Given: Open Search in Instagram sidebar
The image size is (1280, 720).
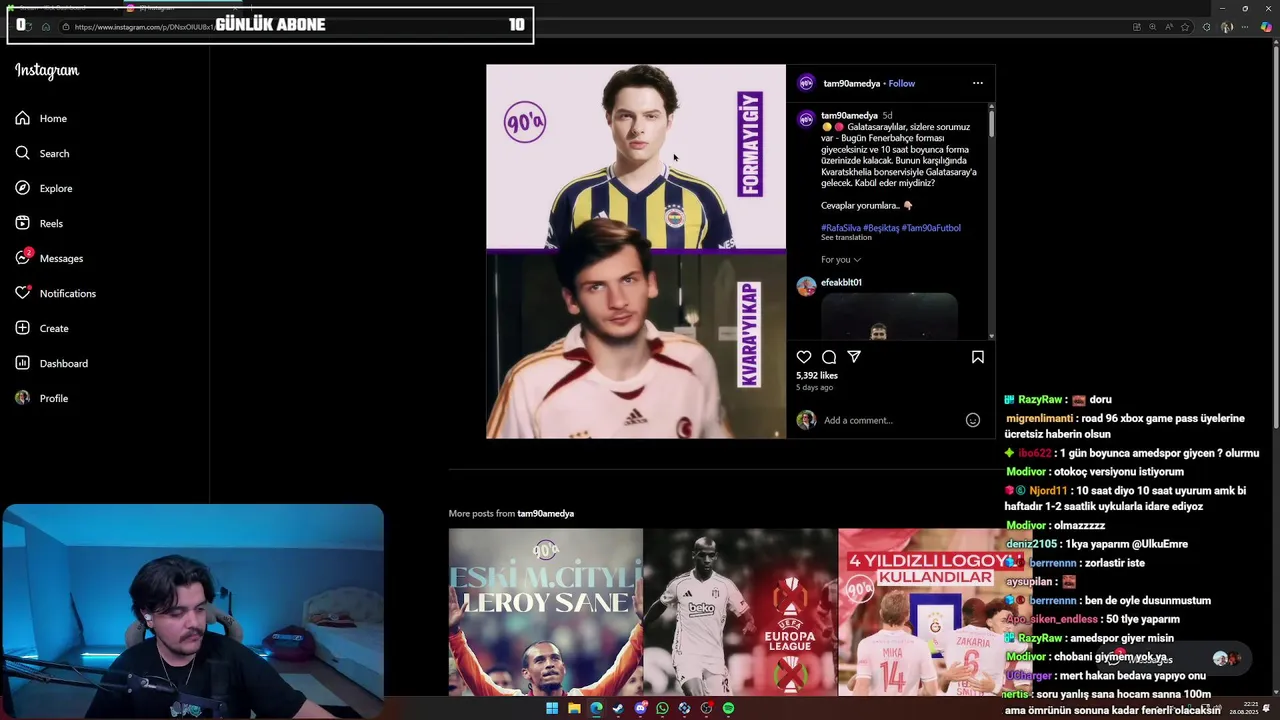Looking at the screenshot, I should coord(42,153).
